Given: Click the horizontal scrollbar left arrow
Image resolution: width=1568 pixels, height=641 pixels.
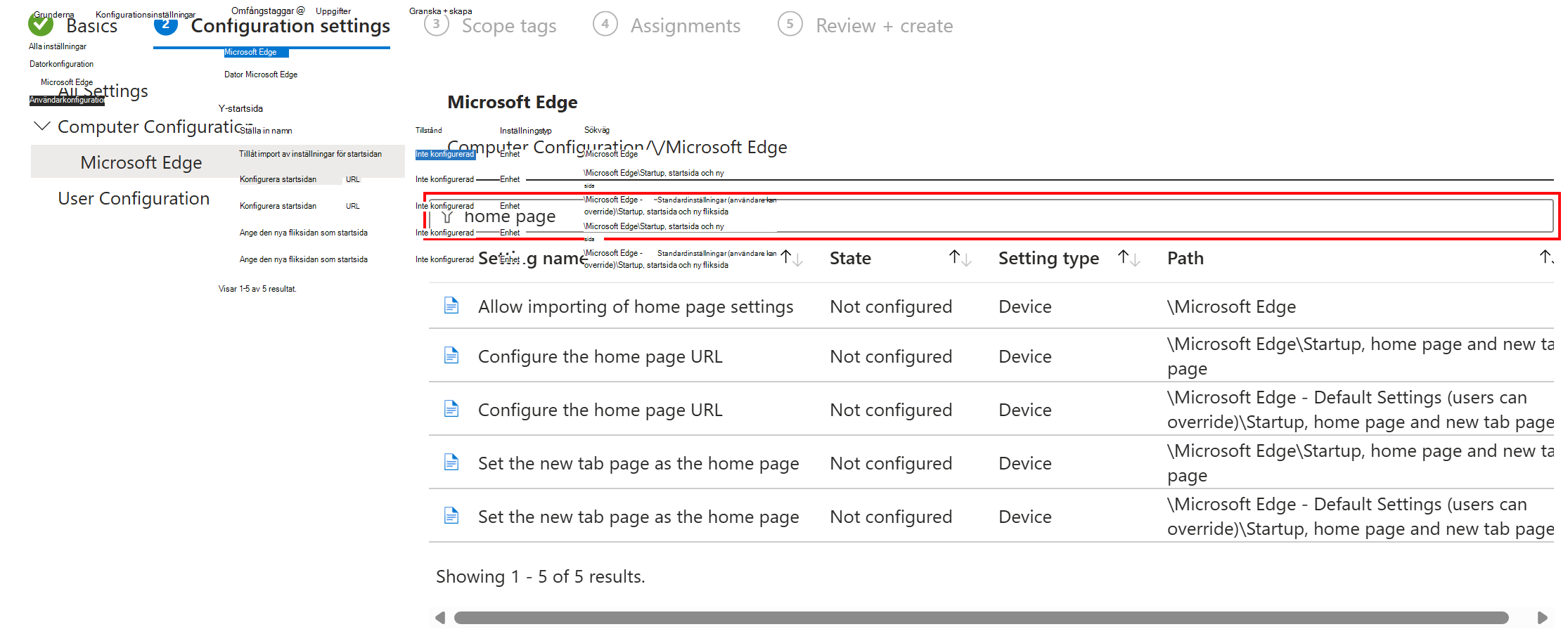Looking at the screenshot, I should point(440,618).
